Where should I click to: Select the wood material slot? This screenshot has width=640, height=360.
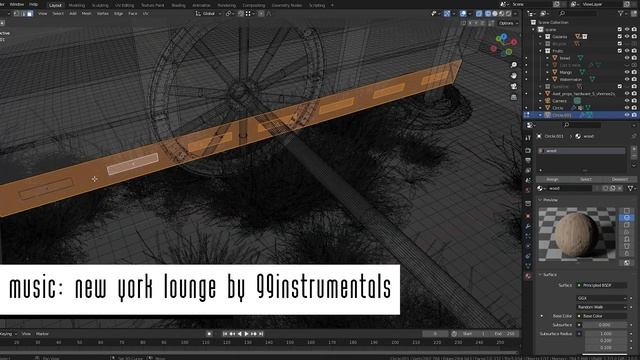click(x=582, y=151)
